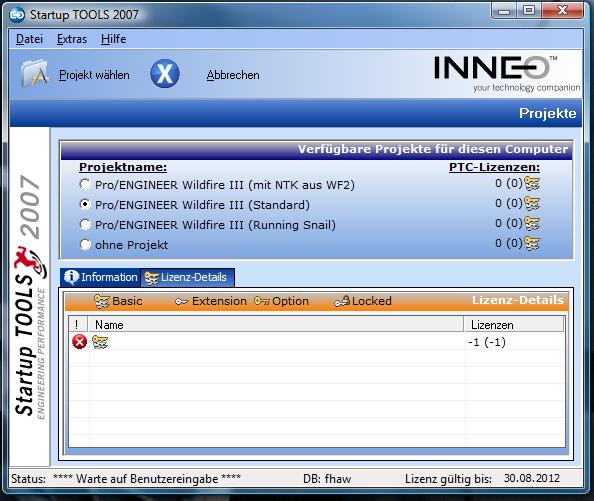This screenshot has height=501, width=594.
Task: Open the Extras menu
Action: click(72, 39)
